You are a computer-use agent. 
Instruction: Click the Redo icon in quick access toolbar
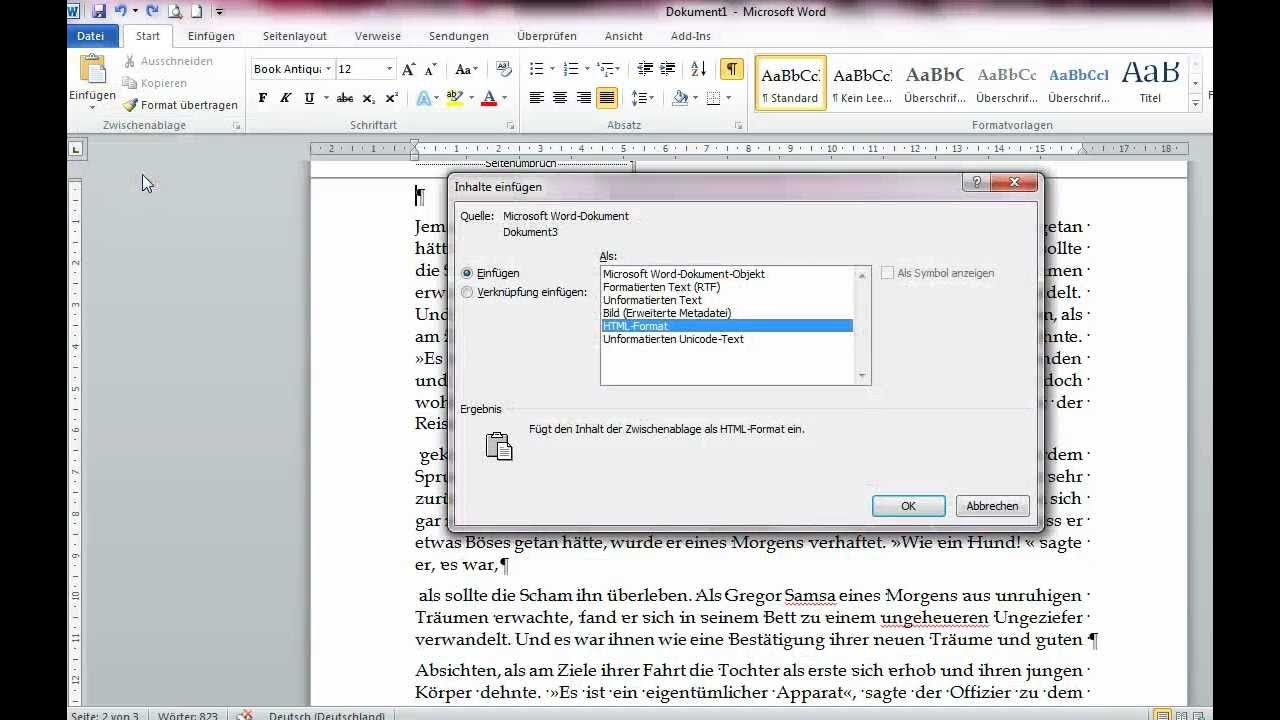tap(152, 12)
